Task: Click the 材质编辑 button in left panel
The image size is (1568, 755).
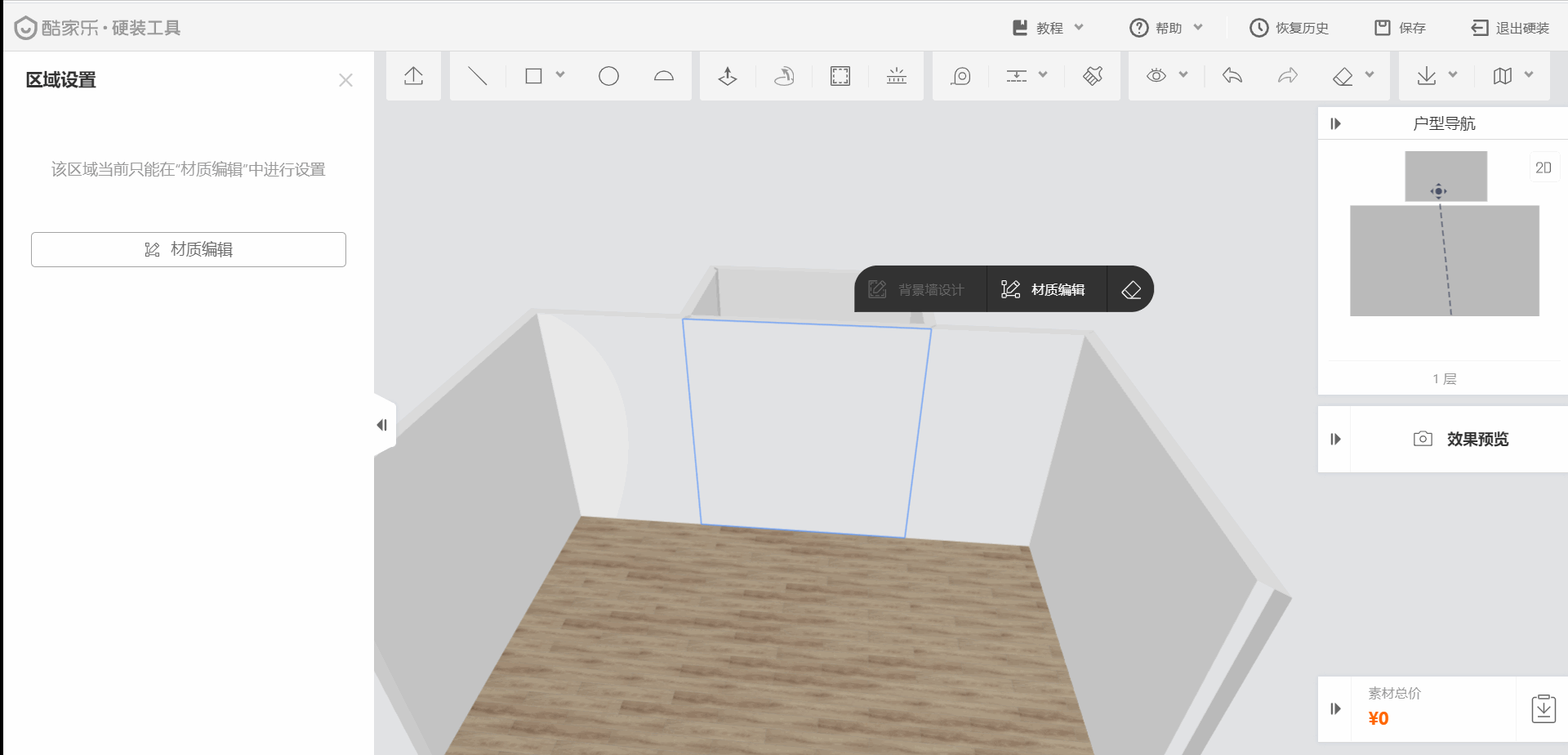Action: [x=189, y=249]
